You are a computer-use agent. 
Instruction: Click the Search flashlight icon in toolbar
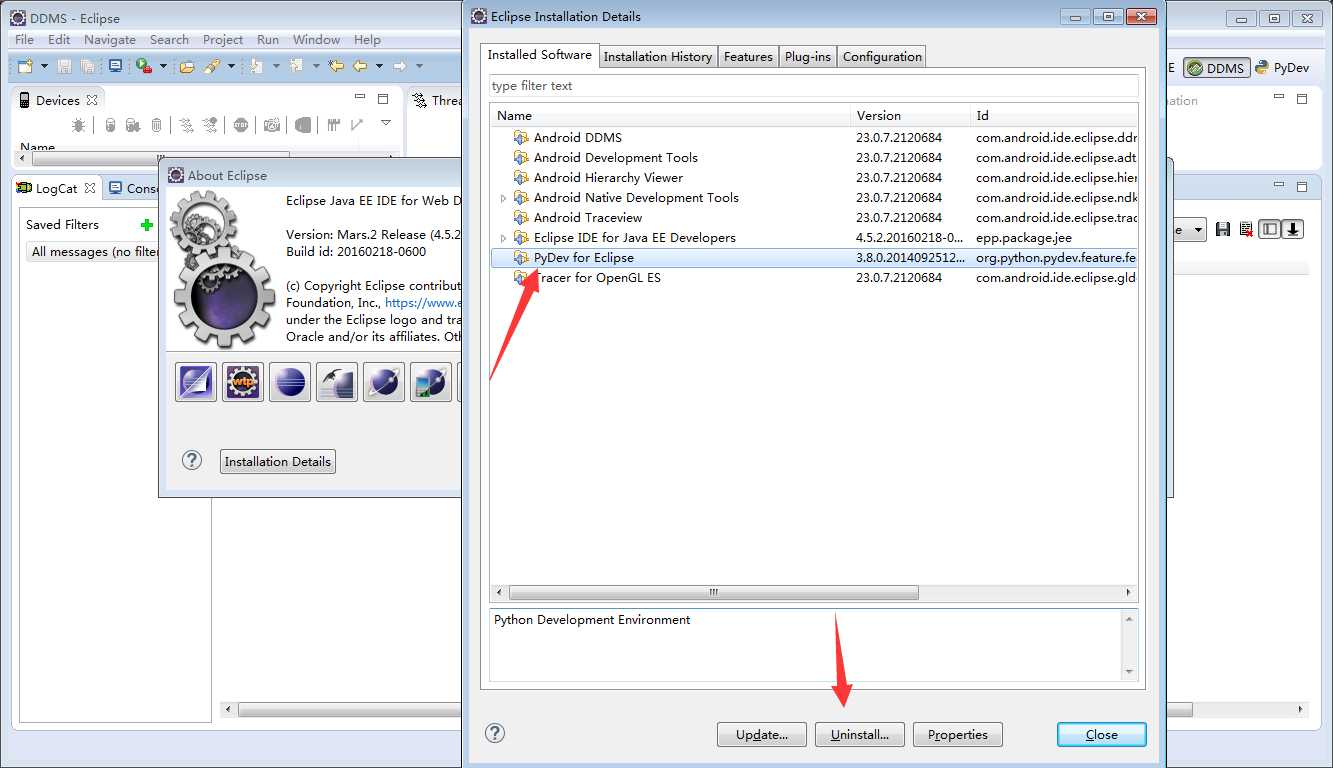pos(212,66)
